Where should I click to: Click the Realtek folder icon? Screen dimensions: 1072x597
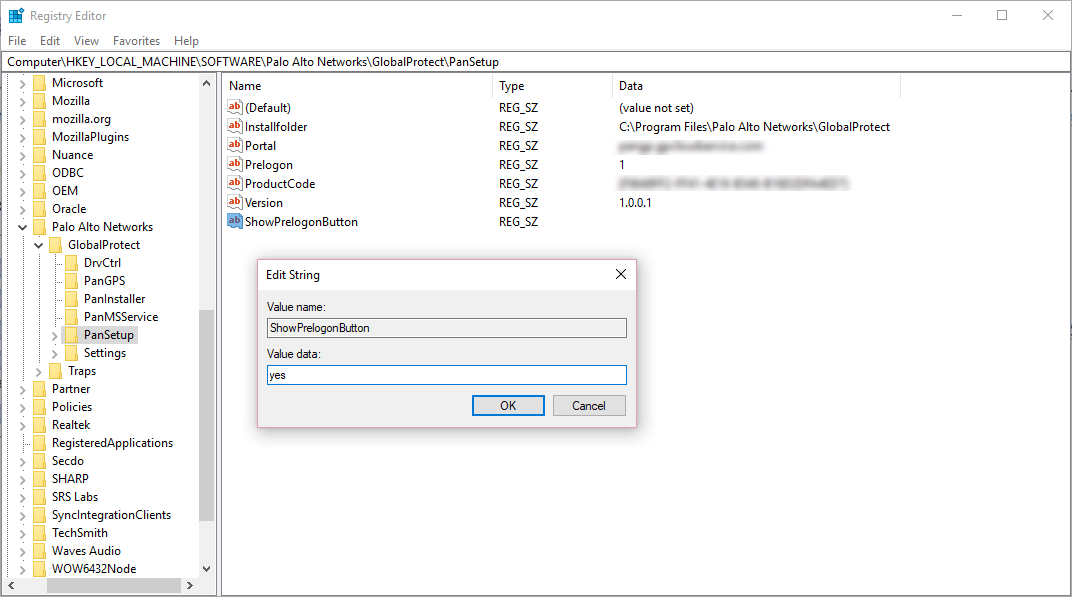tap(40, 425)
